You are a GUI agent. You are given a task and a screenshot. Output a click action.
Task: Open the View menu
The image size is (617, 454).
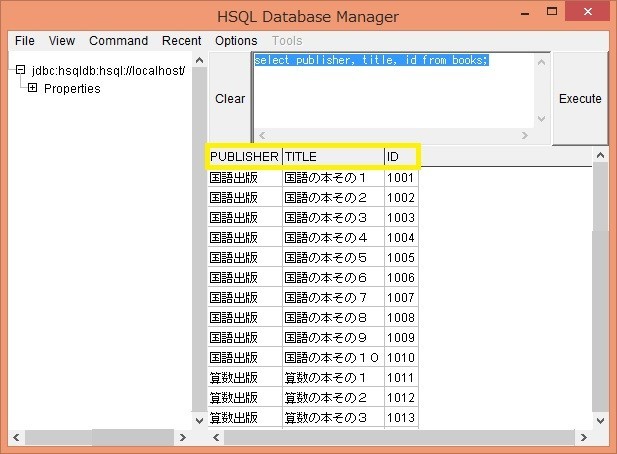(x=62, y=41)
